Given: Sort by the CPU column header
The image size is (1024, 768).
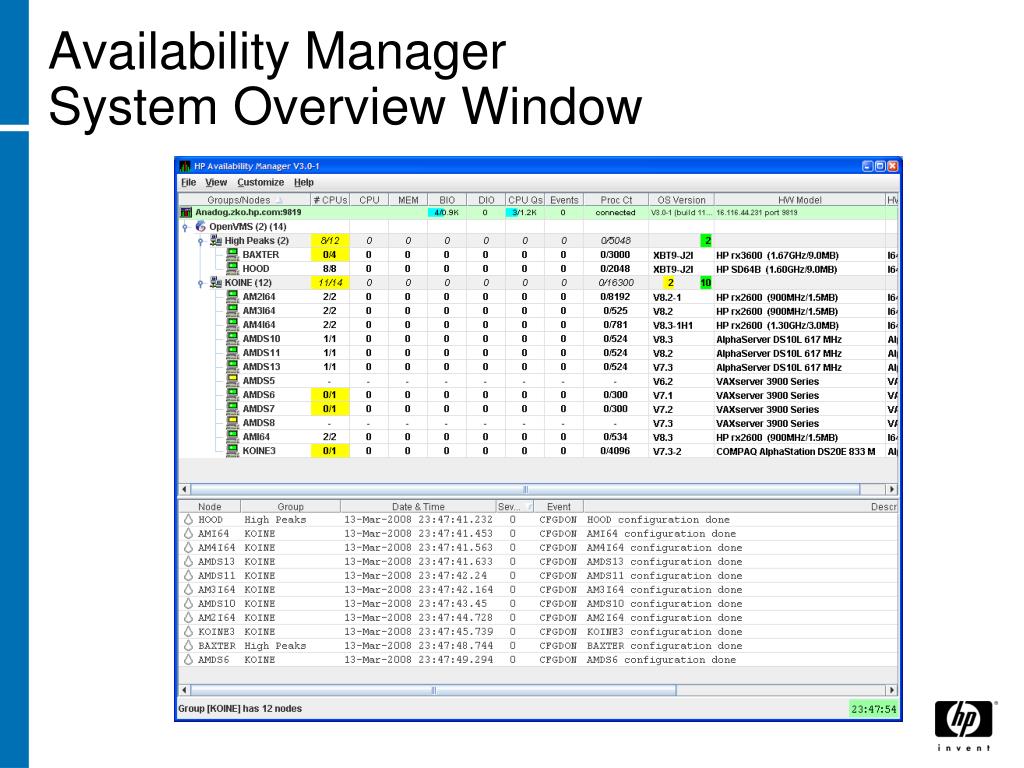Looking at the screenshot, I should click(369, 200).
